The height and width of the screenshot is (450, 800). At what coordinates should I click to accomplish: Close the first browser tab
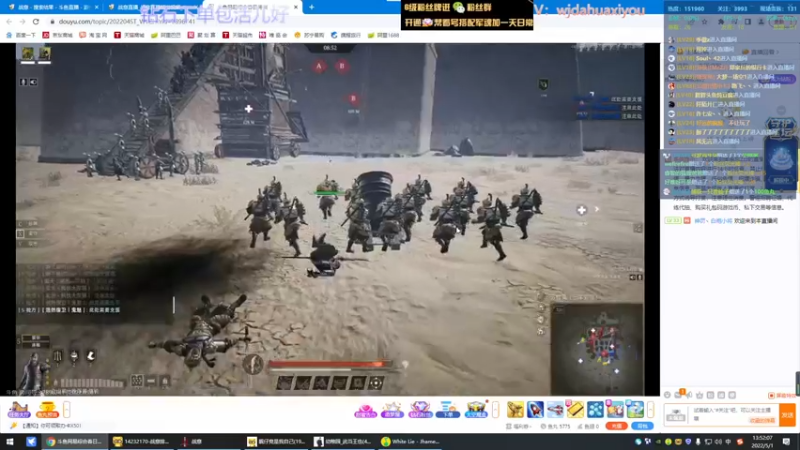coord(96,7)
